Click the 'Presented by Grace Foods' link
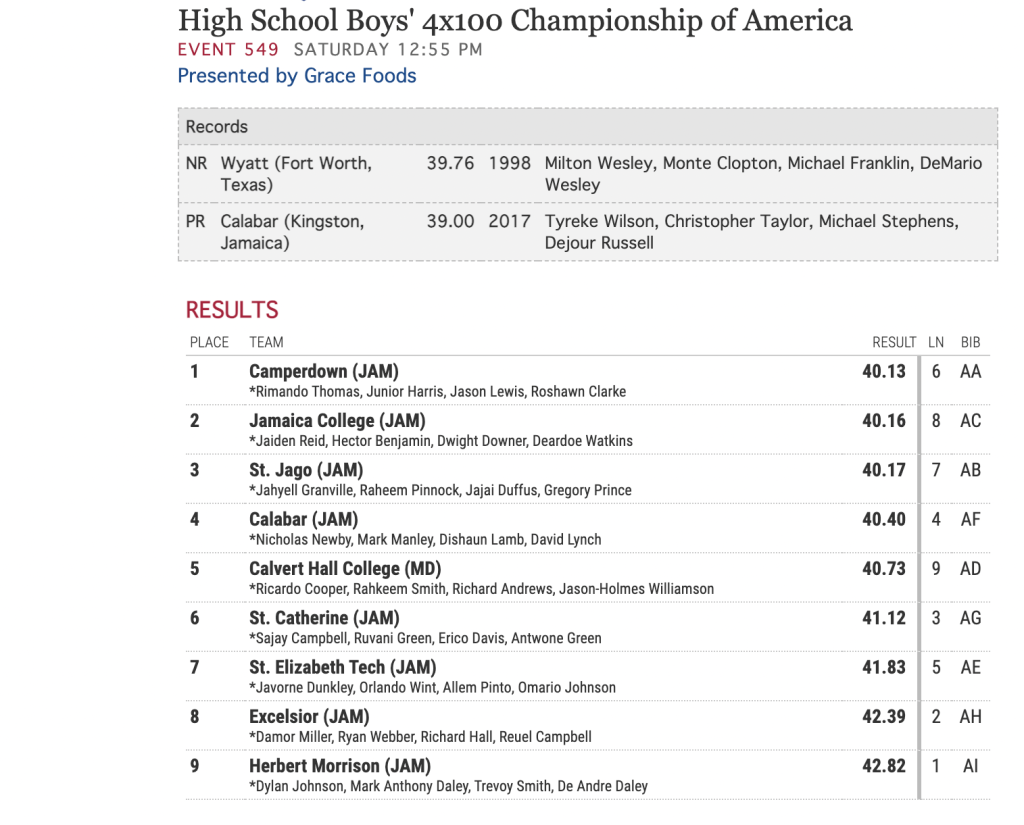The width and height of the screenshot is (1024, 825). pos(297,76)
